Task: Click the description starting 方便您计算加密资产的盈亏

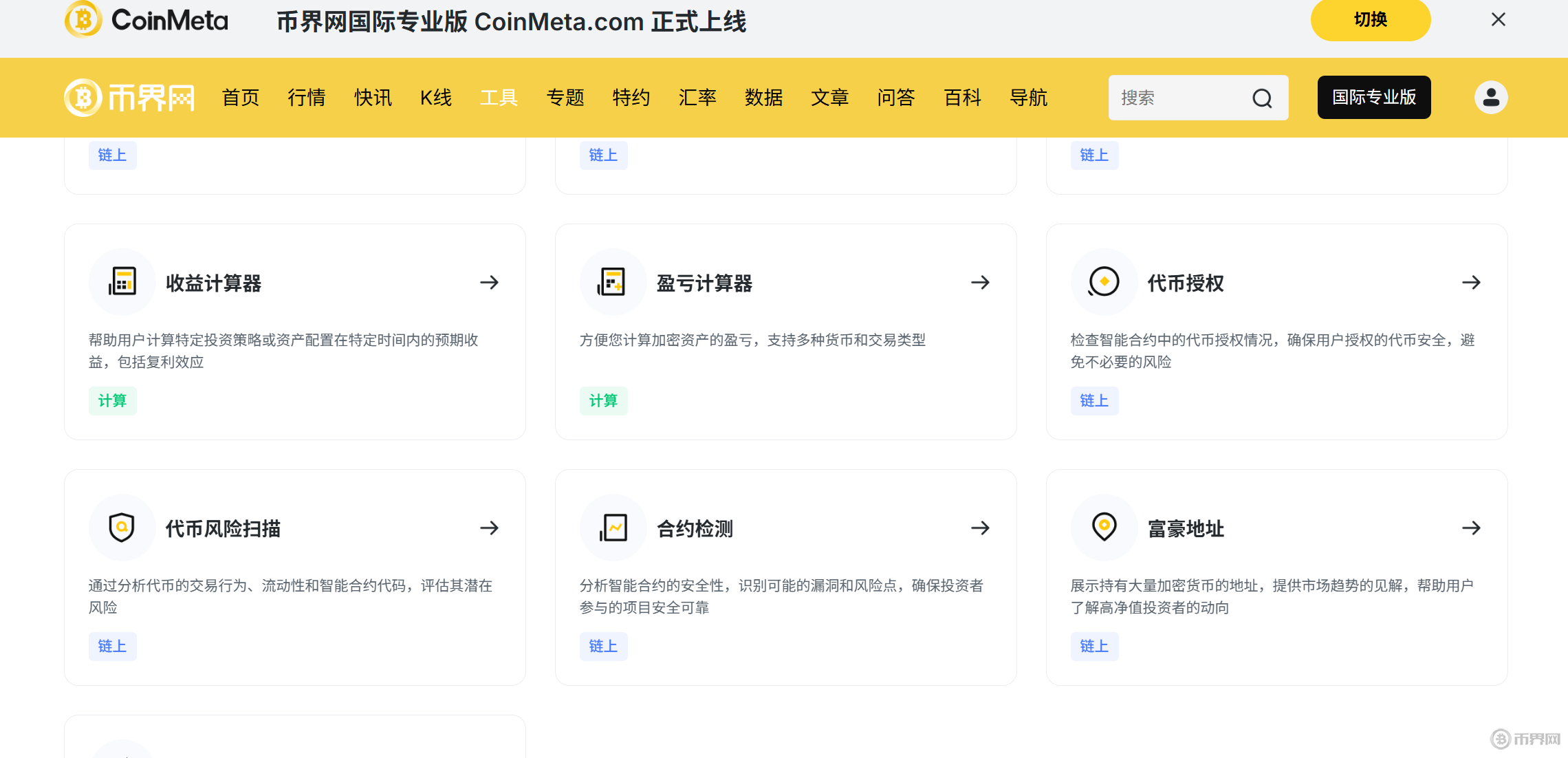Action: click(x=753, y=340)
